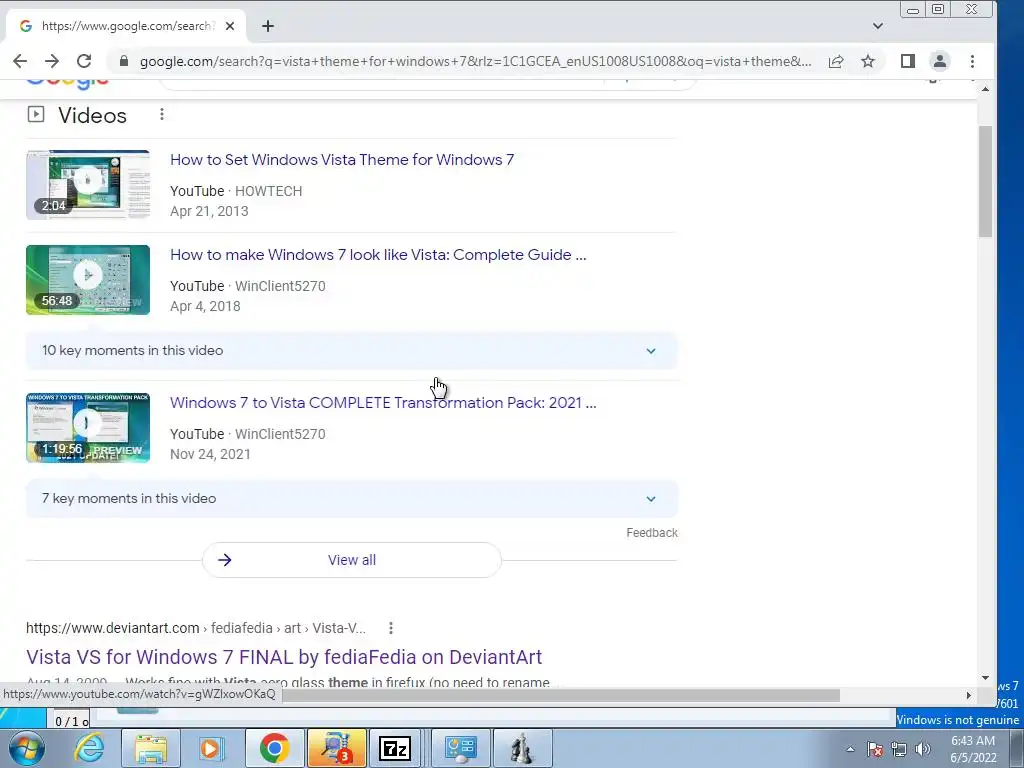1024x768 pixels.
Task: Open the Windows Start button
Action: (25, 748)
